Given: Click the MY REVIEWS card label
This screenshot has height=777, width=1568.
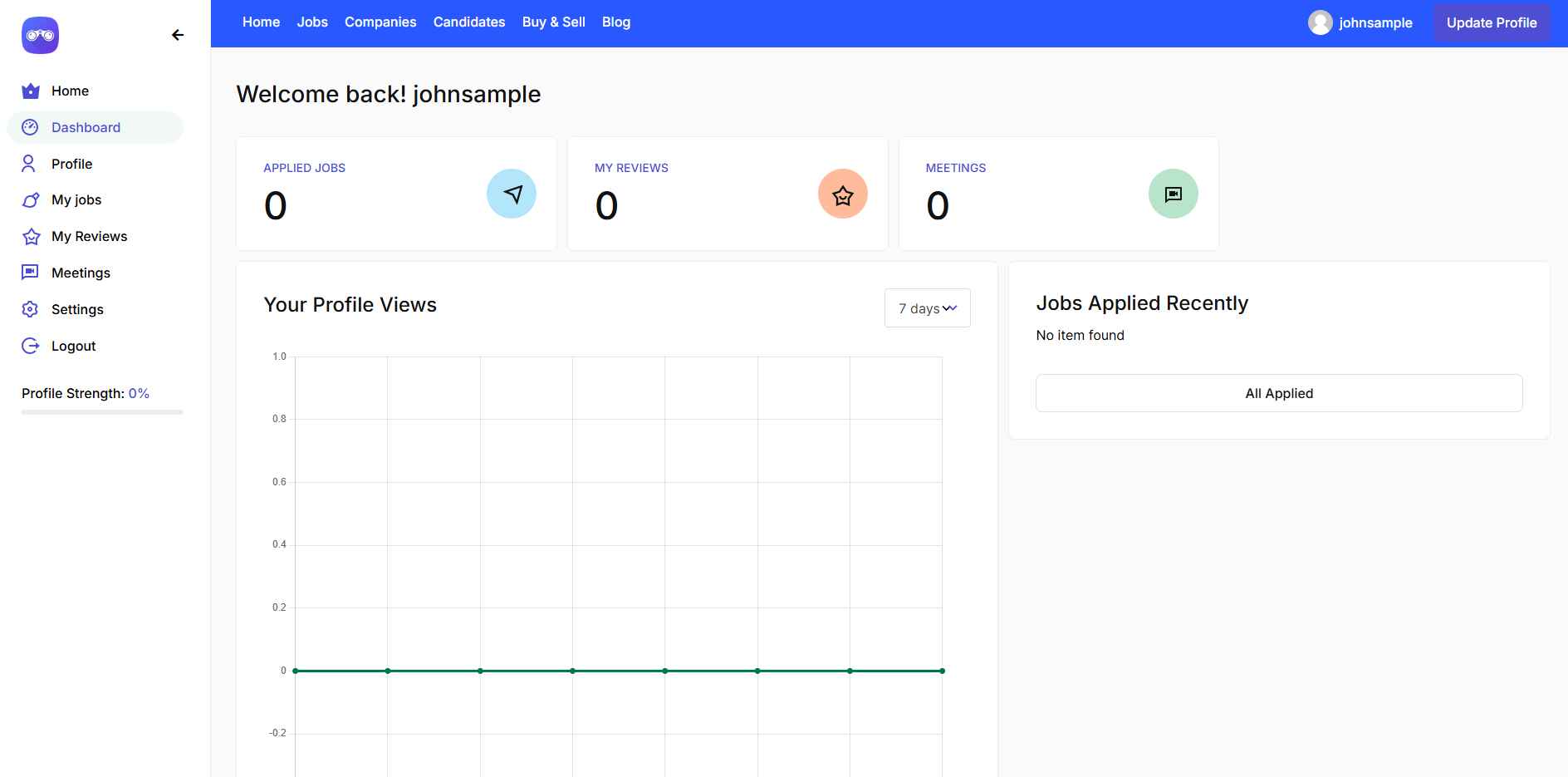Looking at the screenshot, I should 631,168.
